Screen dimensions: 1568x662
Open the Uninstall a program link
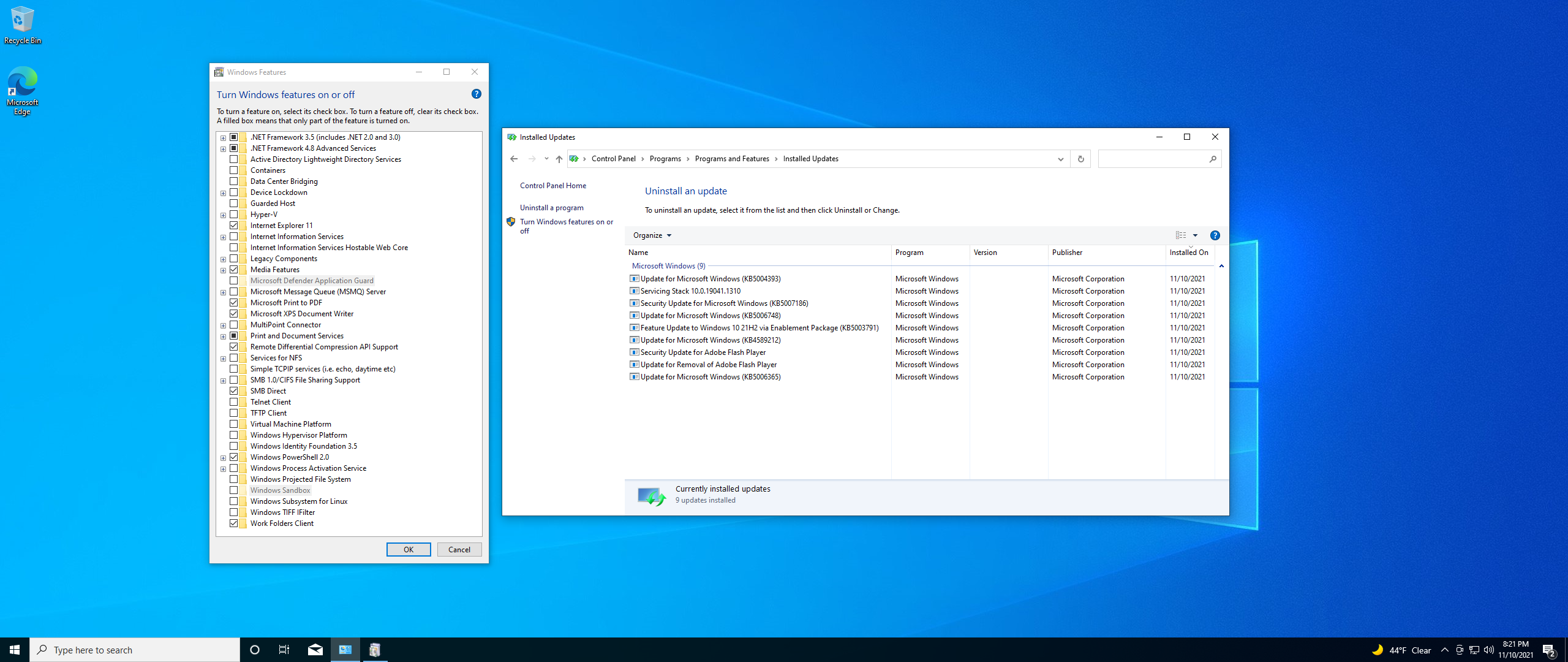(x=552, y=208)
